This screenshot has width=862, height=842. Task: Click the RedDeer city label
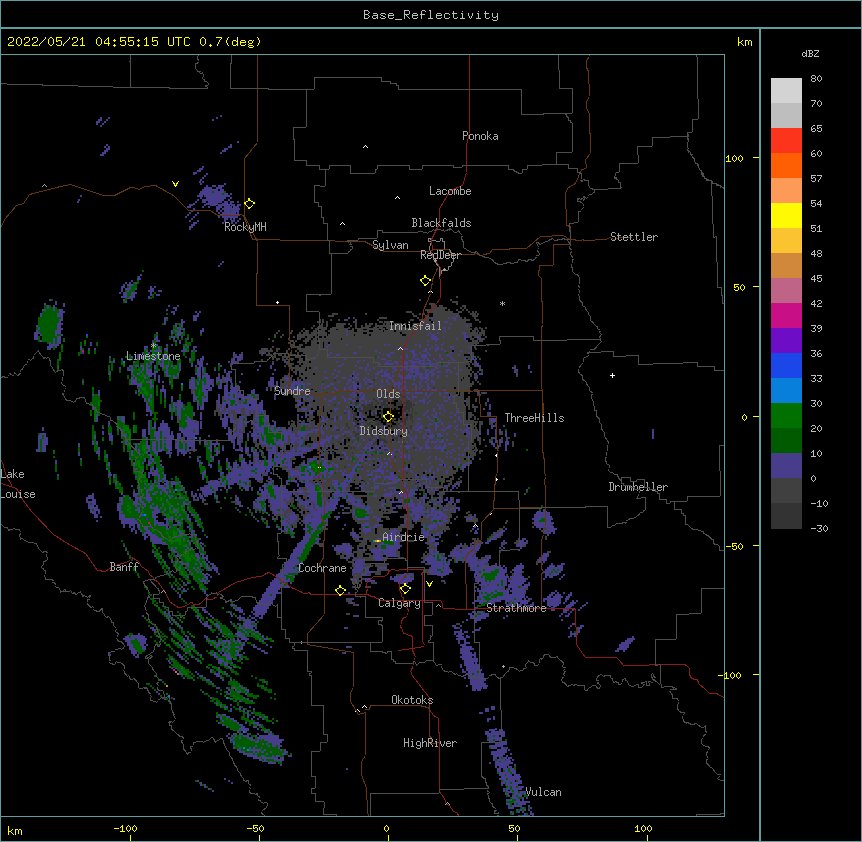(x=440, y=255)
